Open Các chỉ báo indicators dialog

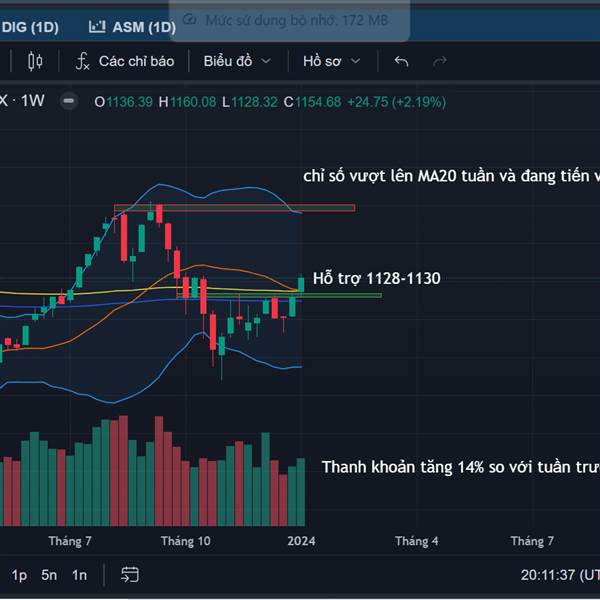pyautogui.click(x=125, y=61)
